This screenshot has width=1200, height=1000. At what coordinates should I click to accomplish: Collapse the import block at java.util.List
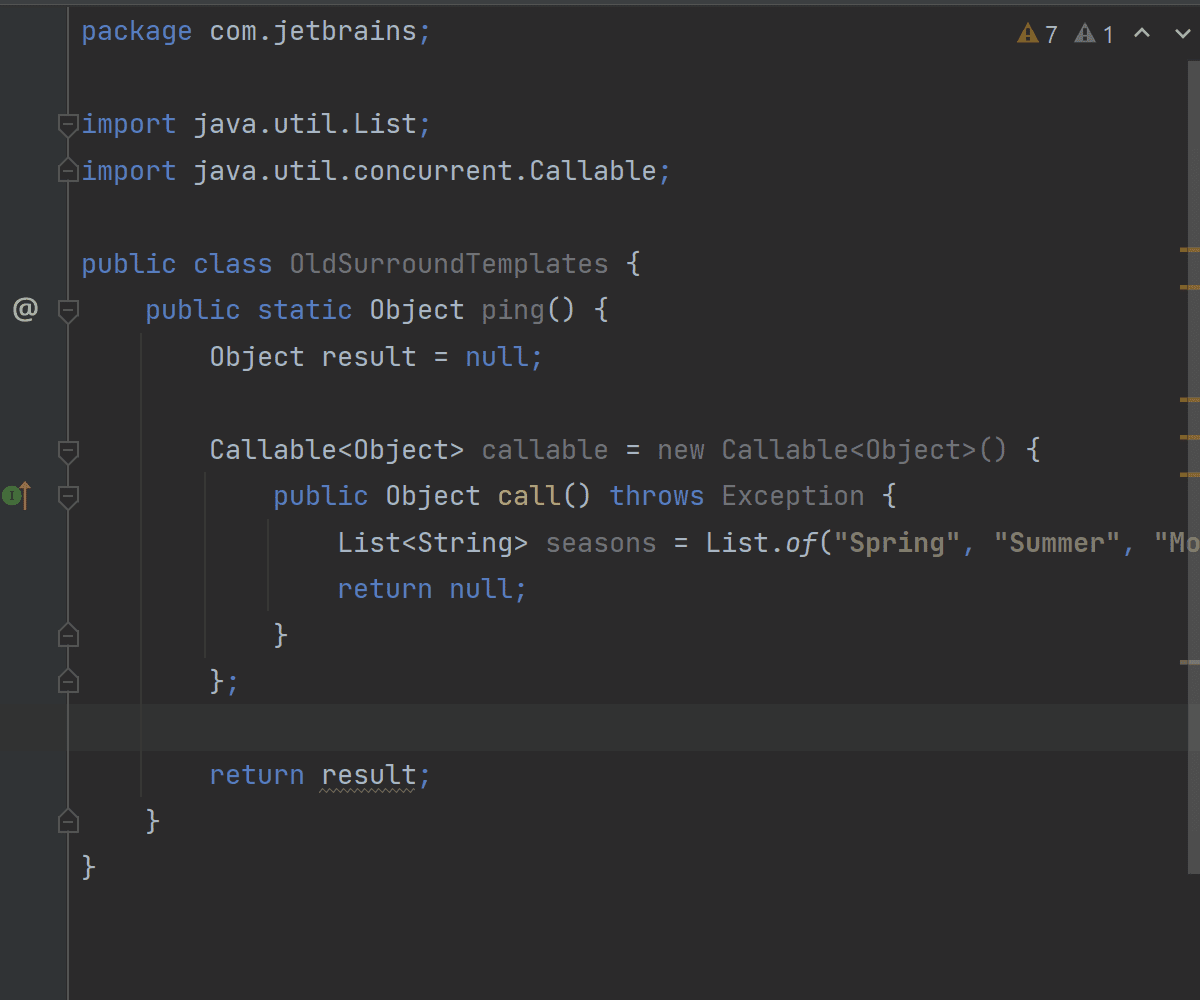tap(68, 125)
